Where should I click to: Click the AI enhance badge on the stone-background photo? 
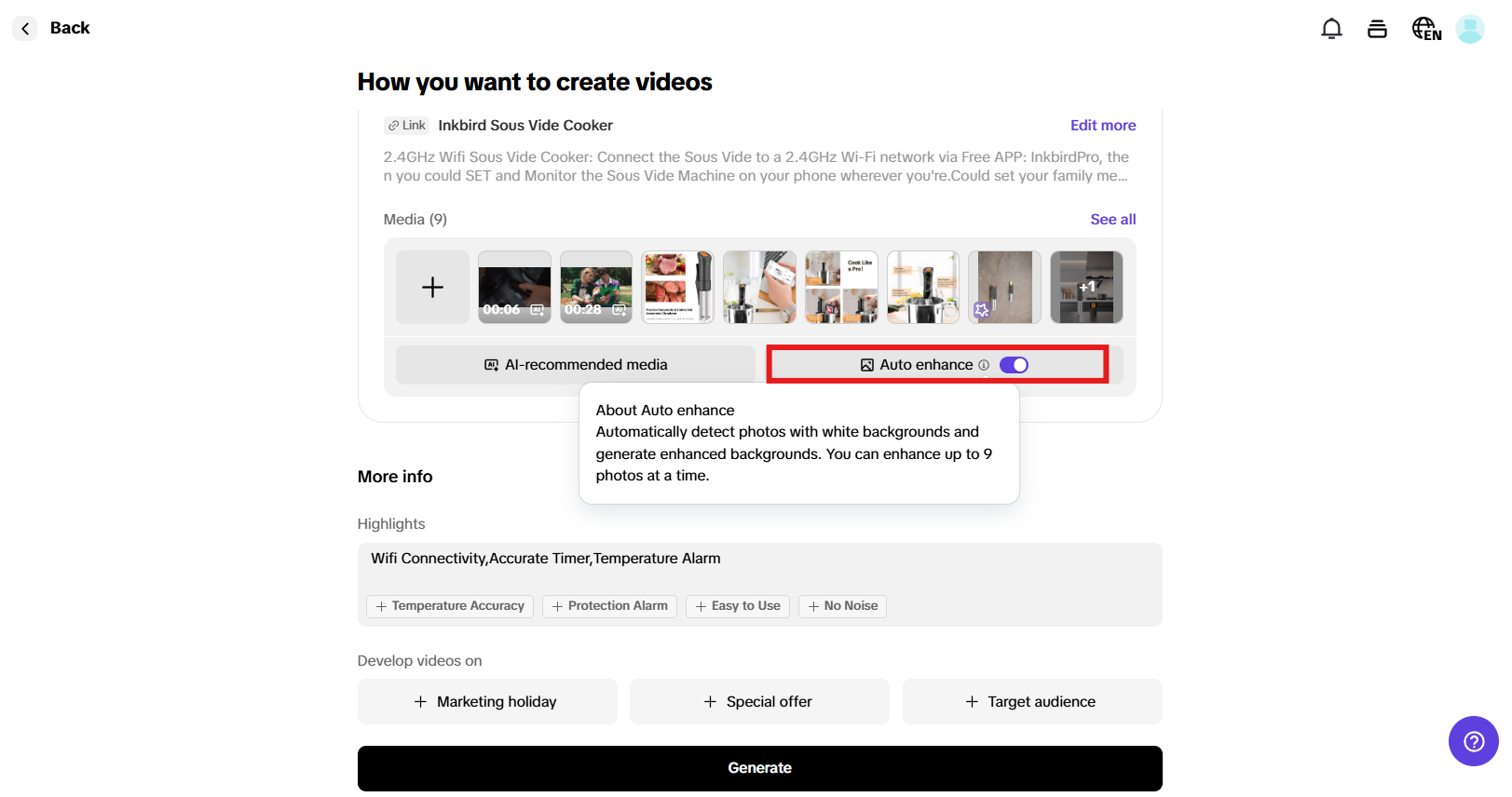[x=982, y=310]
